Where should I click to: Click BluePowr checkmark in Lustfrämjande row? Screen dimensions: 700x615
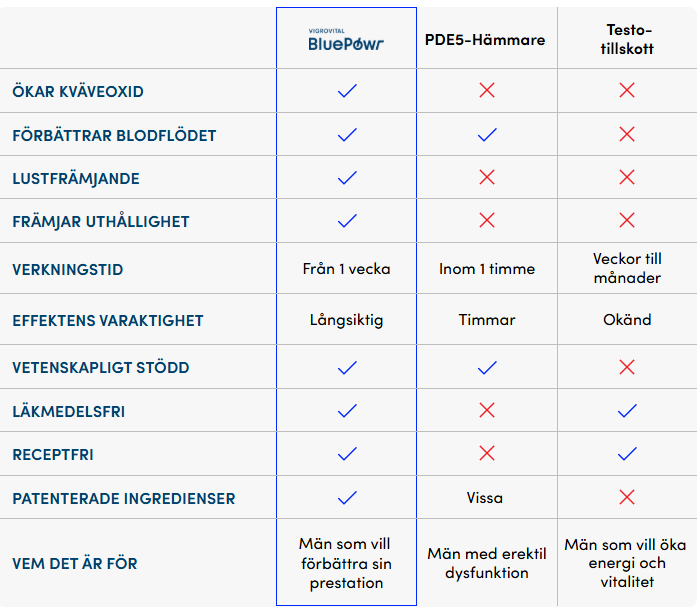pos(347,178)
